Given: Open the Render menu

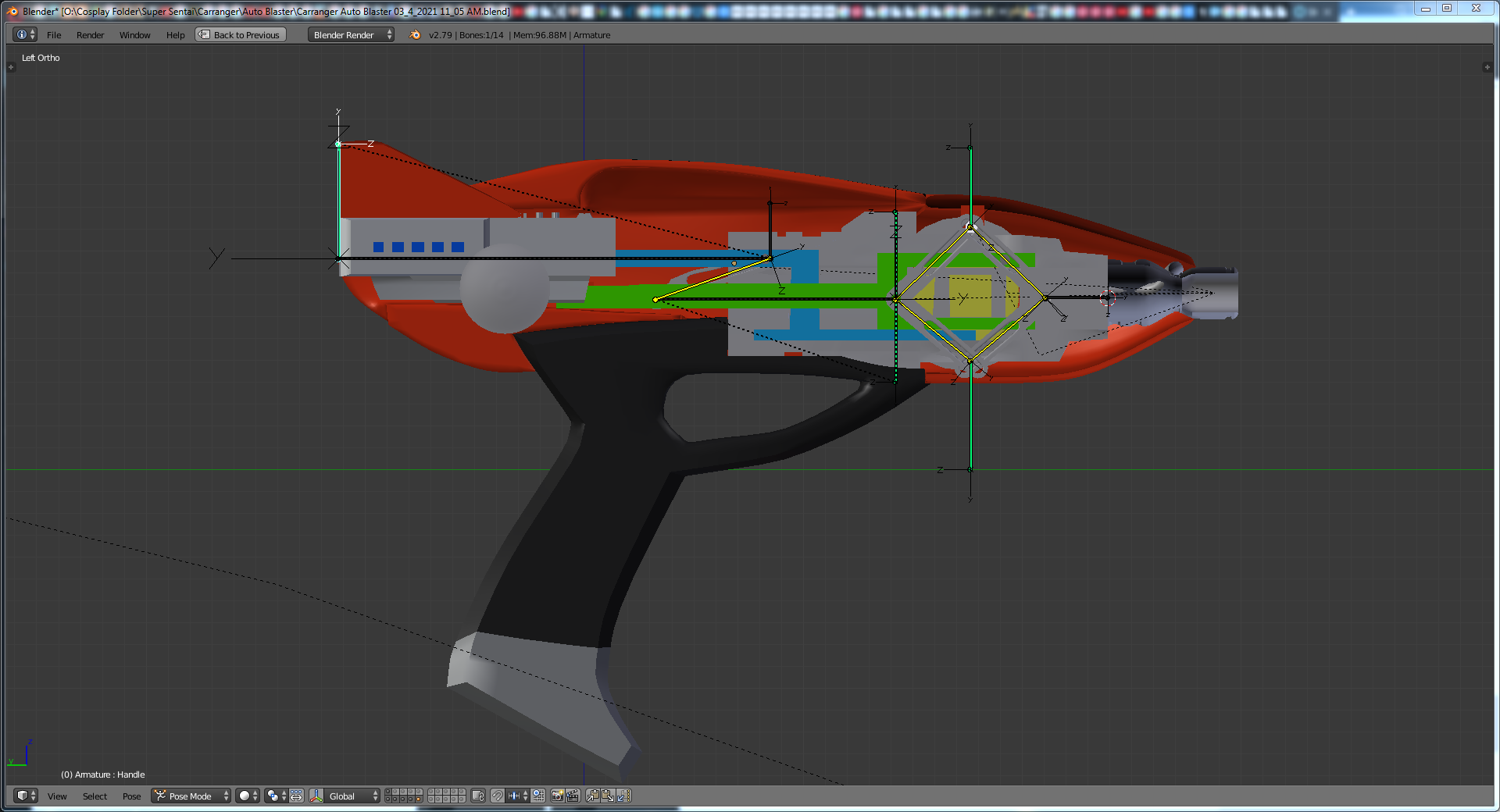Looking at the screenshot, I should (x=91, y=35).
